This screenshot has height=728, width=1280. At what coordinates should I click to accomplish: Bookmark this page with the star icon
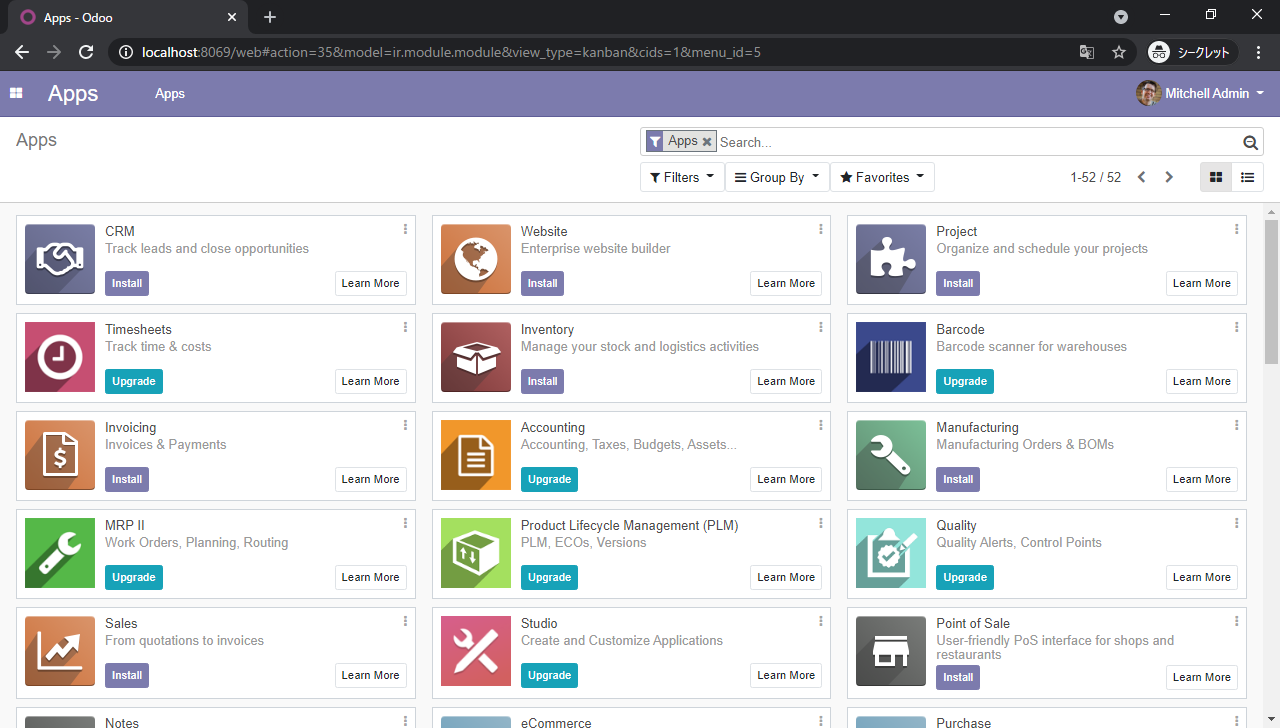tap(1119, 52)
